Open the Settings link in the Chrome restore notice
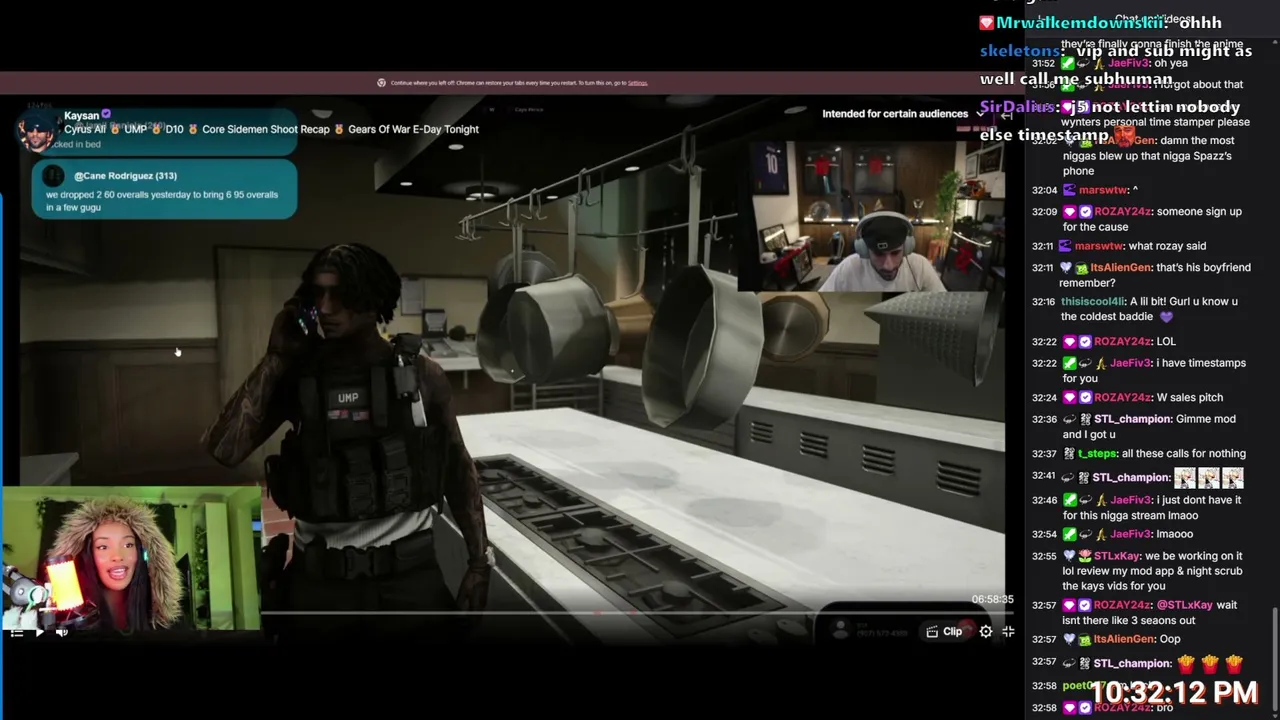 click(x=637, y=83)
